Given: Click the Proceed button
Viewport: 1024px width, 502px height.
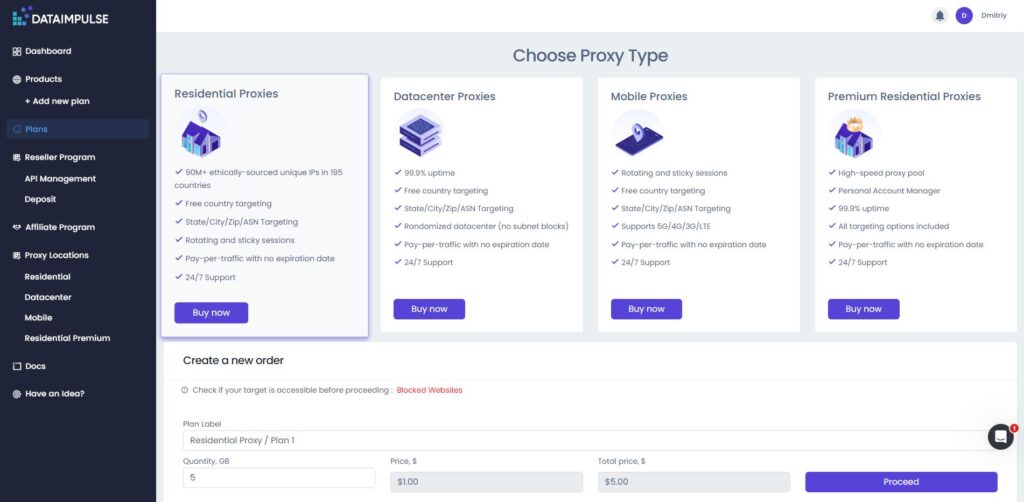Looking at the screenshot, I should click(901, 482).
